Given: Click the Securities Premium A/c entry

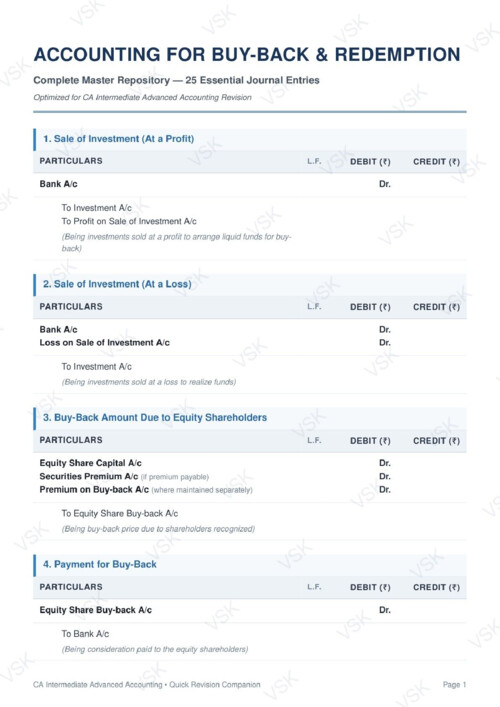Looking at the screenshot, I should [x=89, y=476].
